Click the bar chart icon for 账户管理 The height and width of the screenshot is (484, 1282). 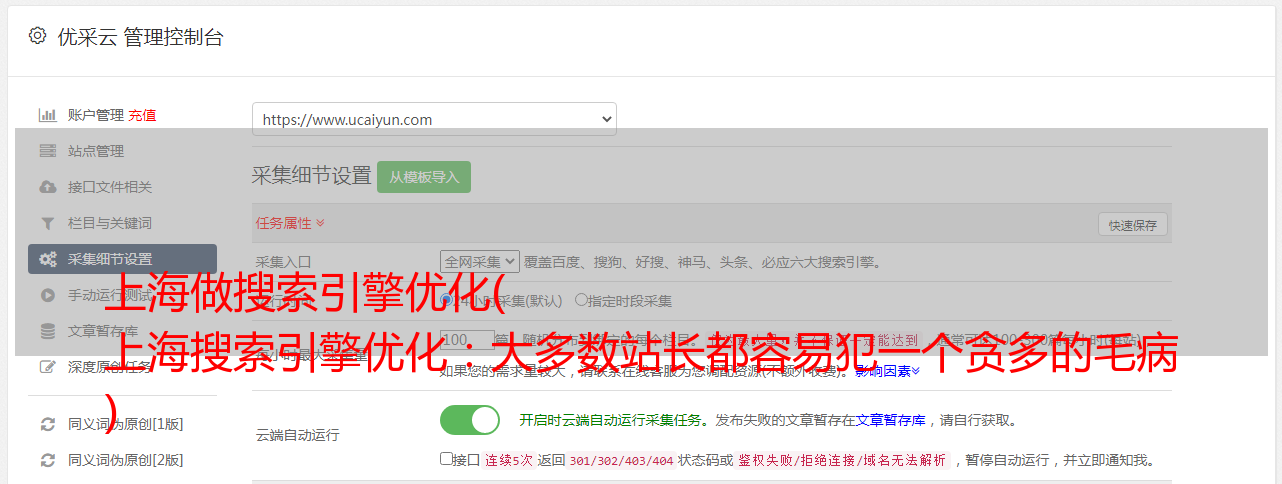click(47, 115)
